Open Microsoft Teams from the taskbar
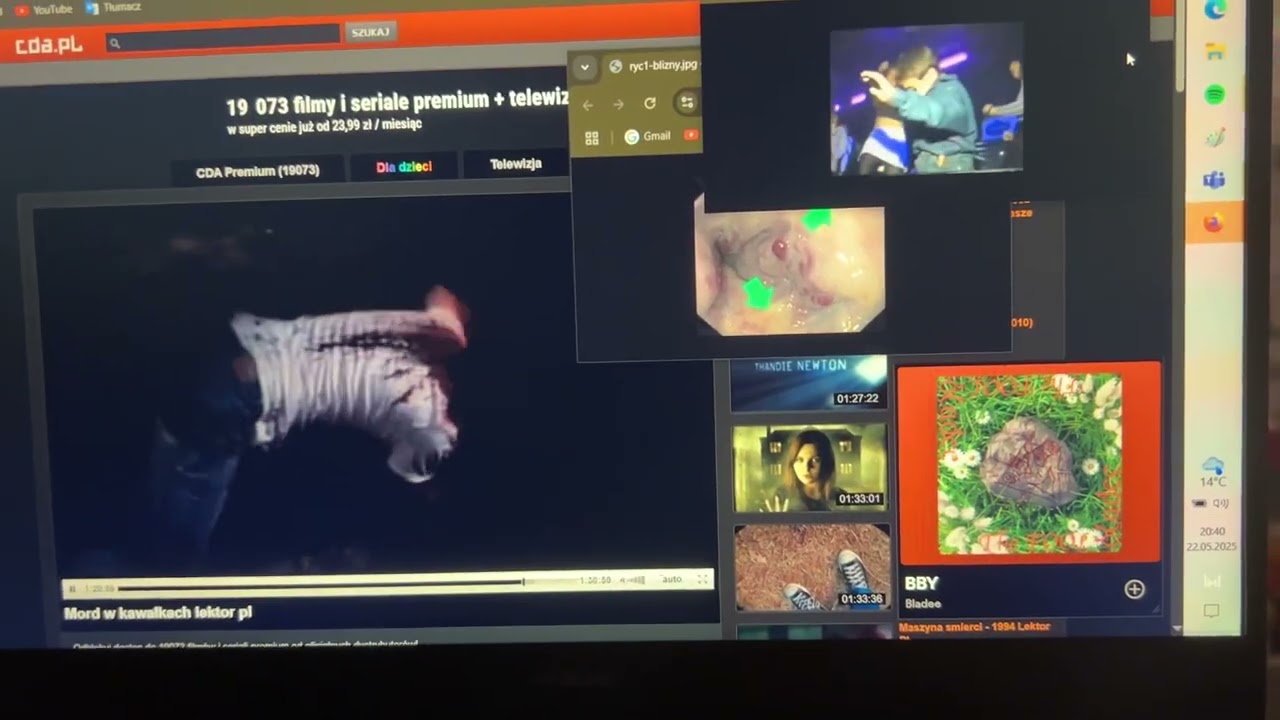1280x720 pixels. (x=1214, y=180)
